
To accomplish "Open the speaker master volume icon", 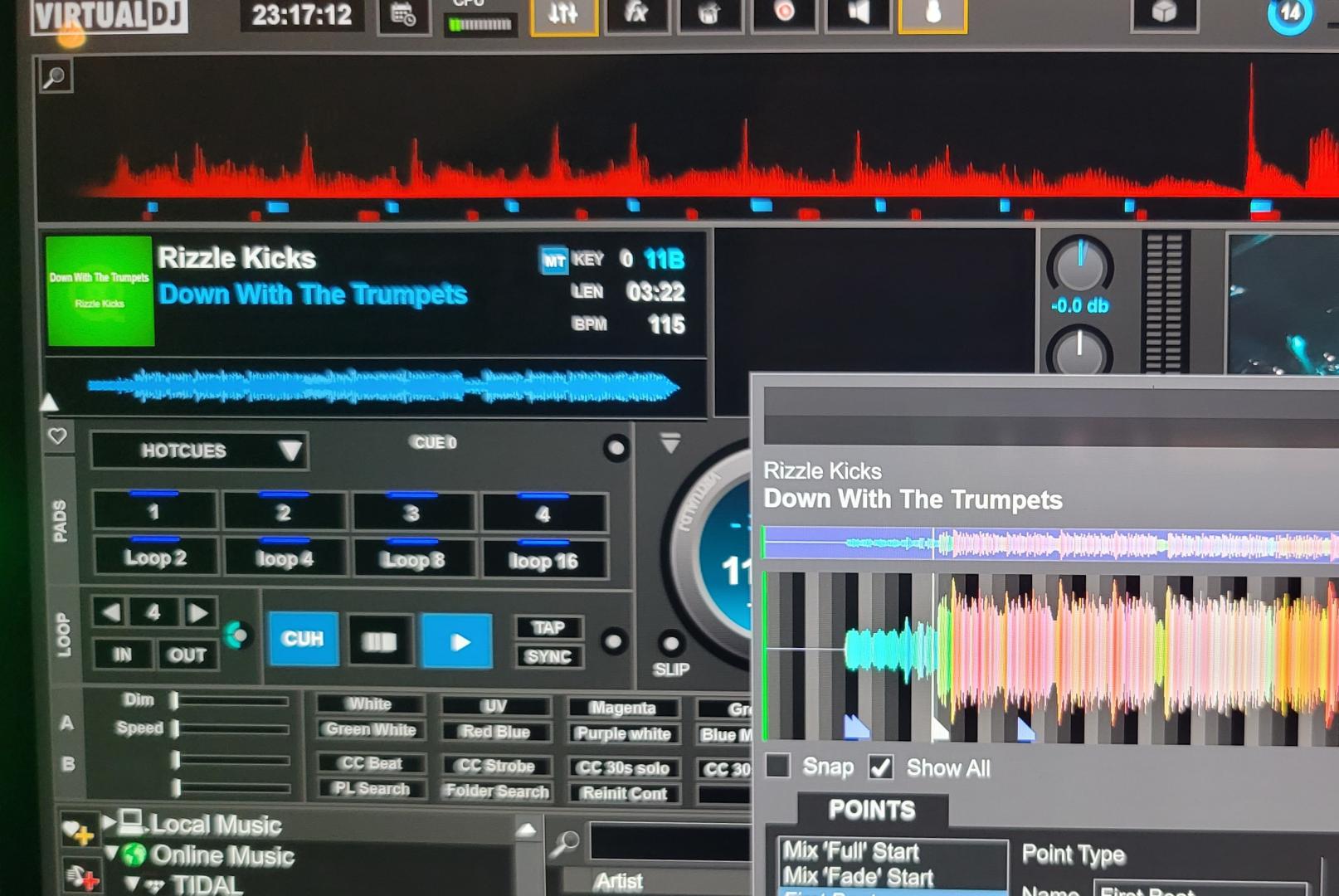I will (x=858, y=12).
